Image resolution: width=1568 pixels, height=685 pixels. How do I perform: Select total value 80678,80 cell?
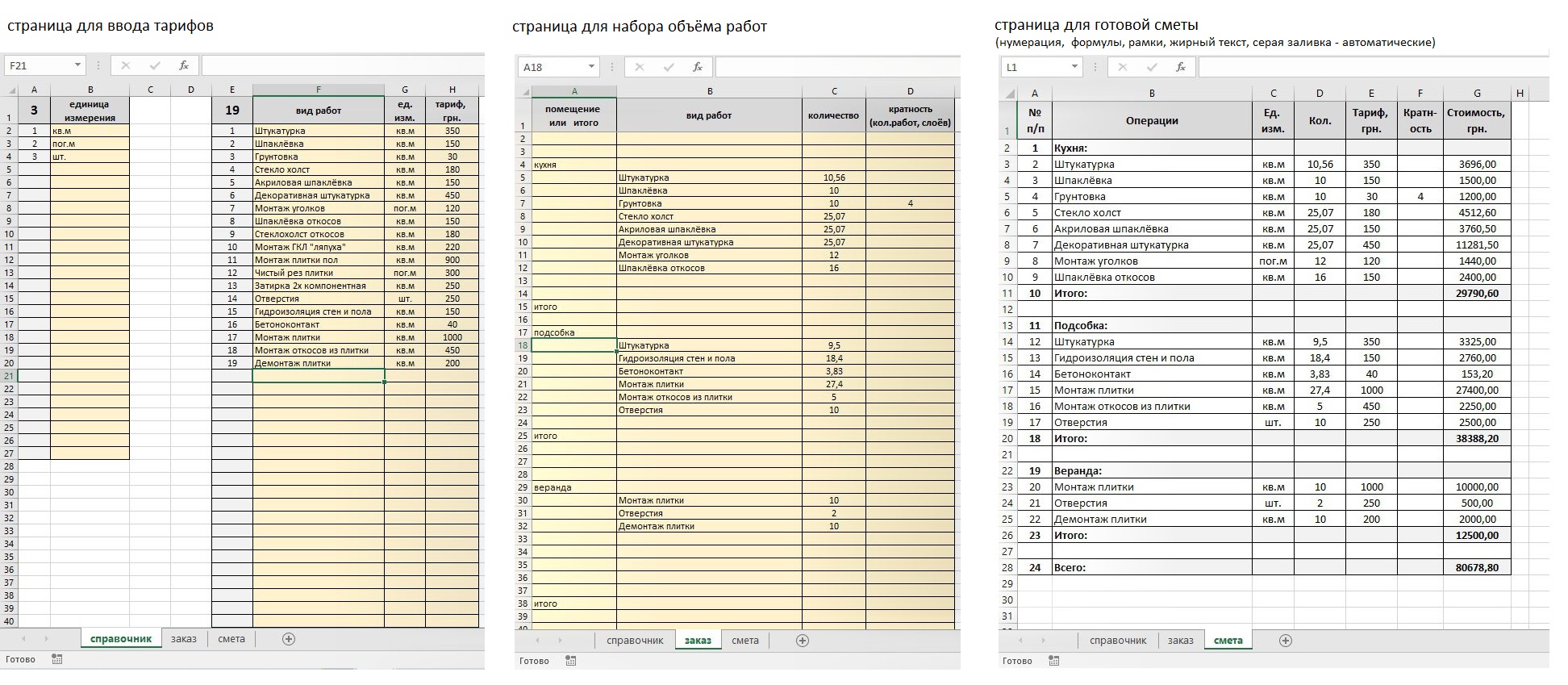point(1477,567)
